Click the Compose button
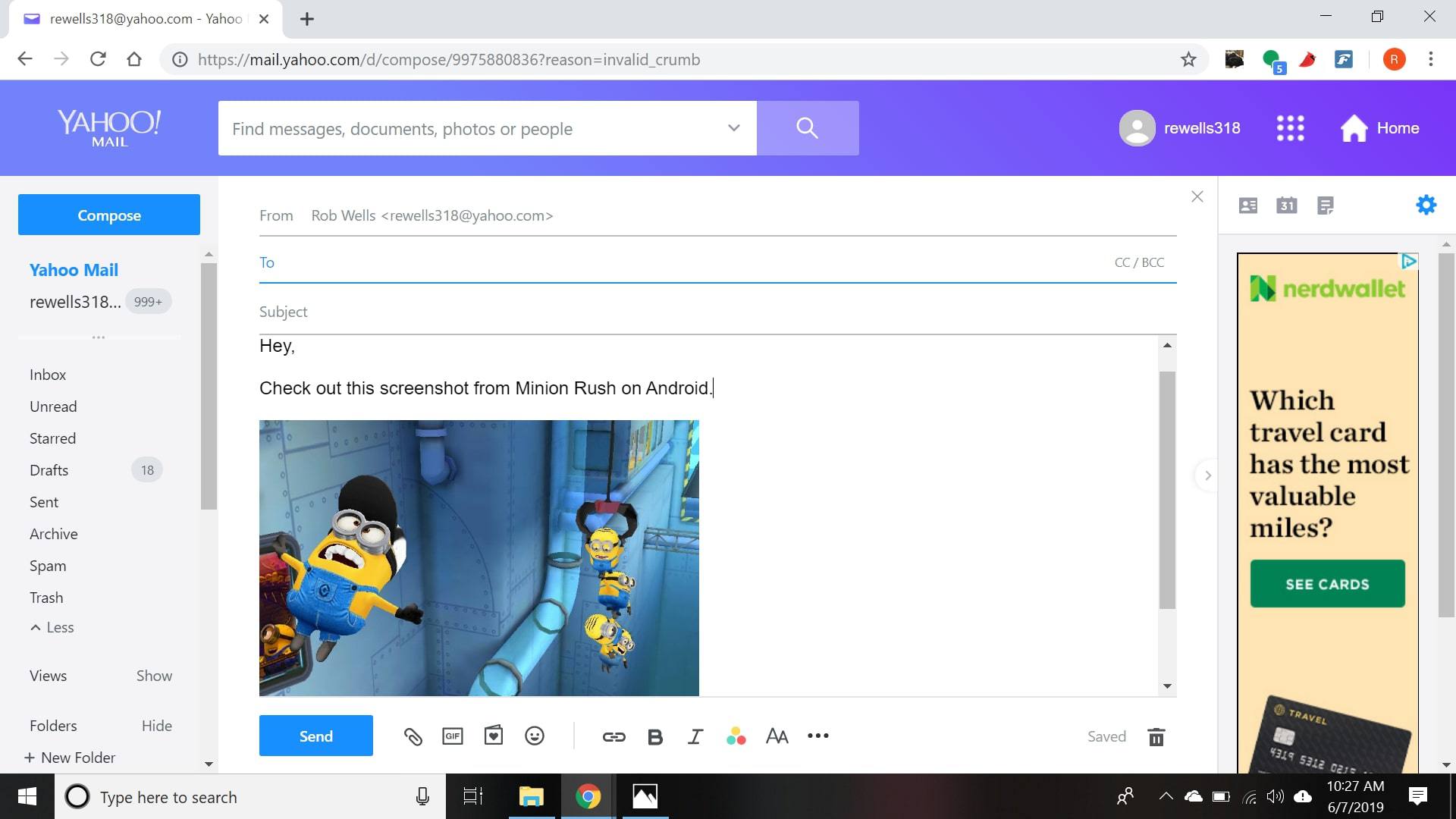1456x819 pixels. pyautogui.click(x=109, y=215)
